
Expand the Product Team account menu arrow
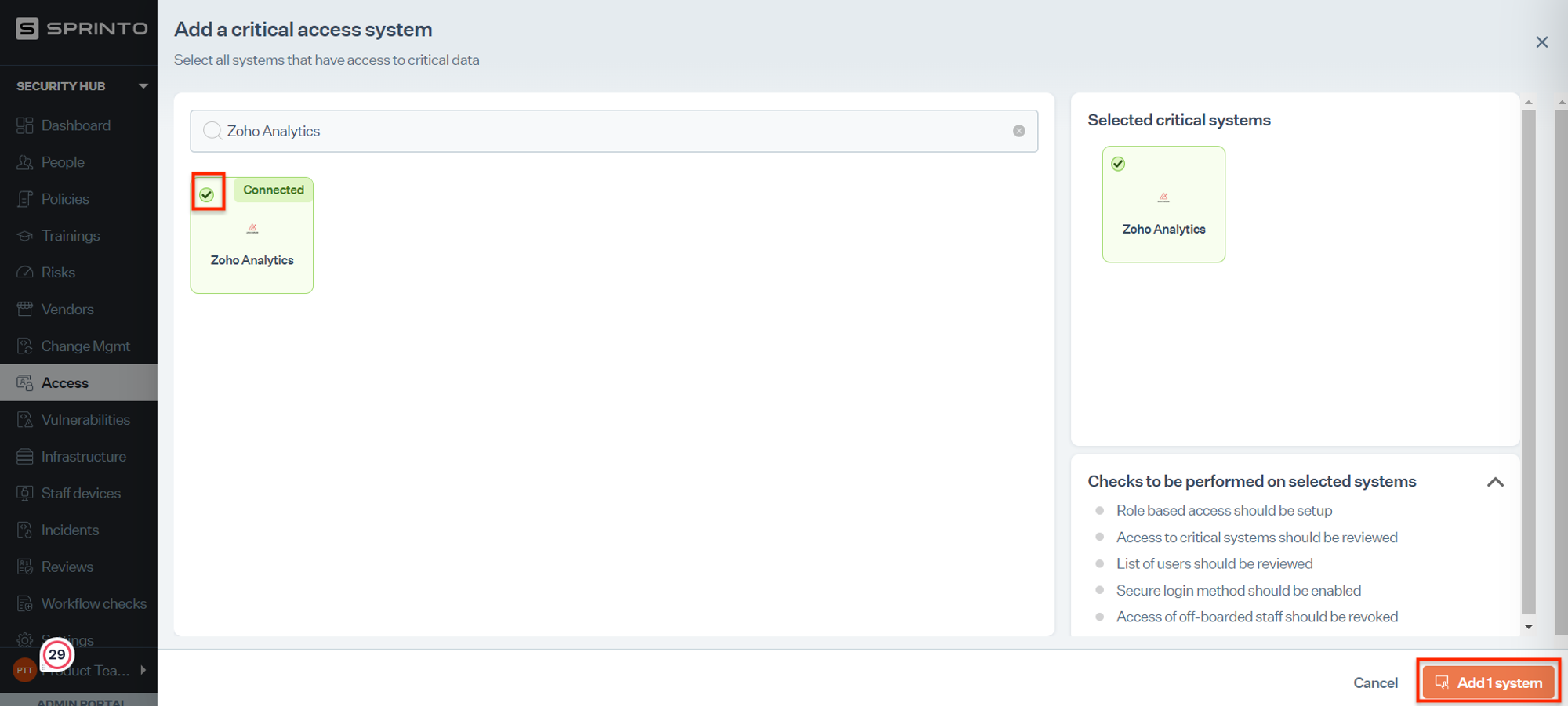pos(143,671)
